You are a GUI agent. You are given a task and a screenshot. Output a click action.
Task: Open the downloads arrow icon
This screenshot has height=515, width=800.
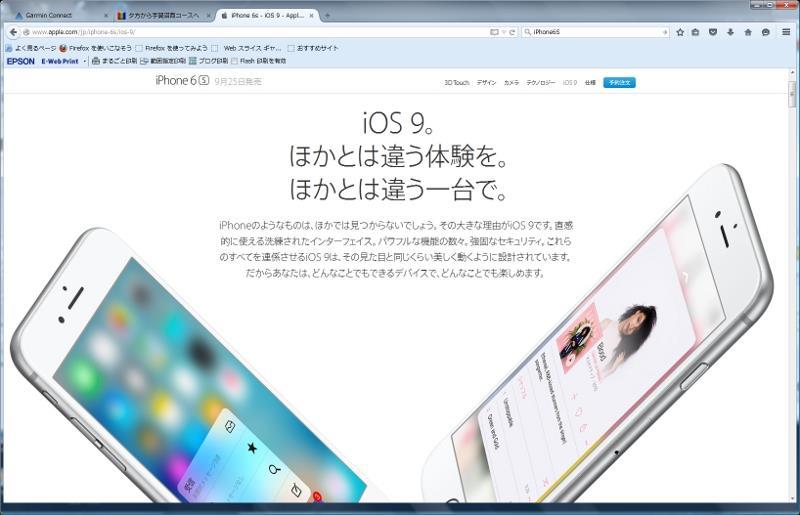(731, 32)
